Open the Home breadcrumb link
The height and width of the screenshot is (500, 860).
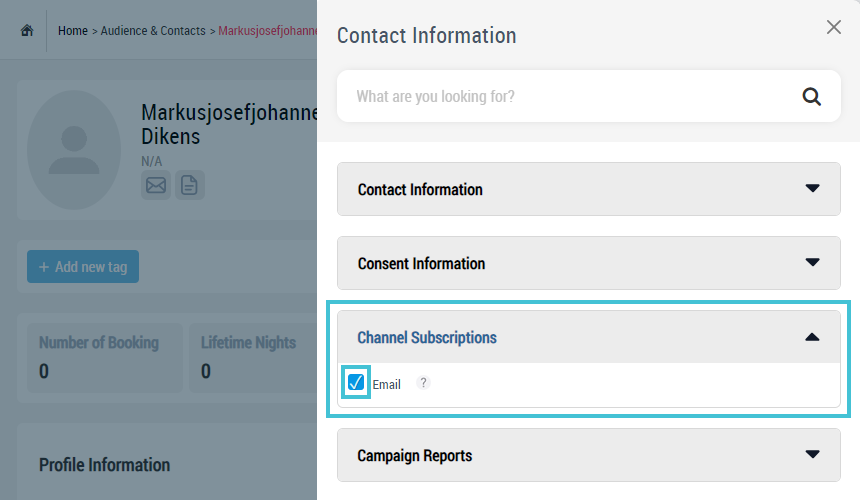click(x=73, y=31)
